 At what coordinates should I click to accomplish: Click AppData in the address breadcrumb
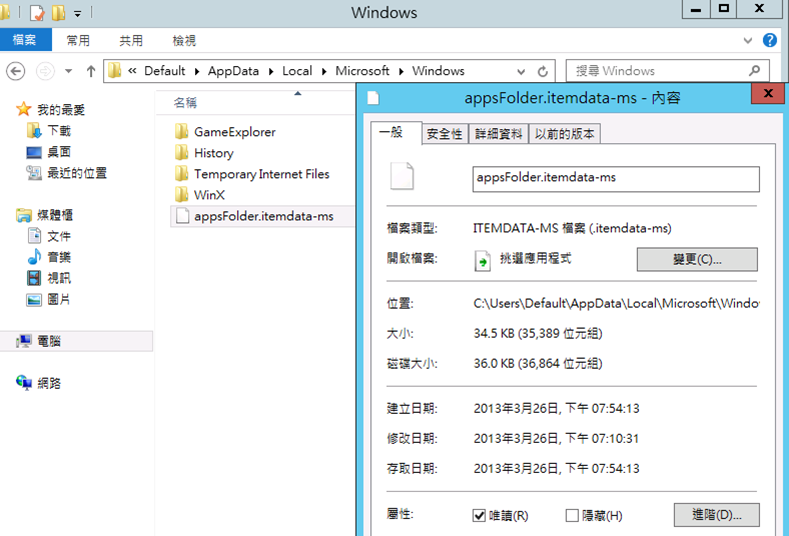(233, 71)
